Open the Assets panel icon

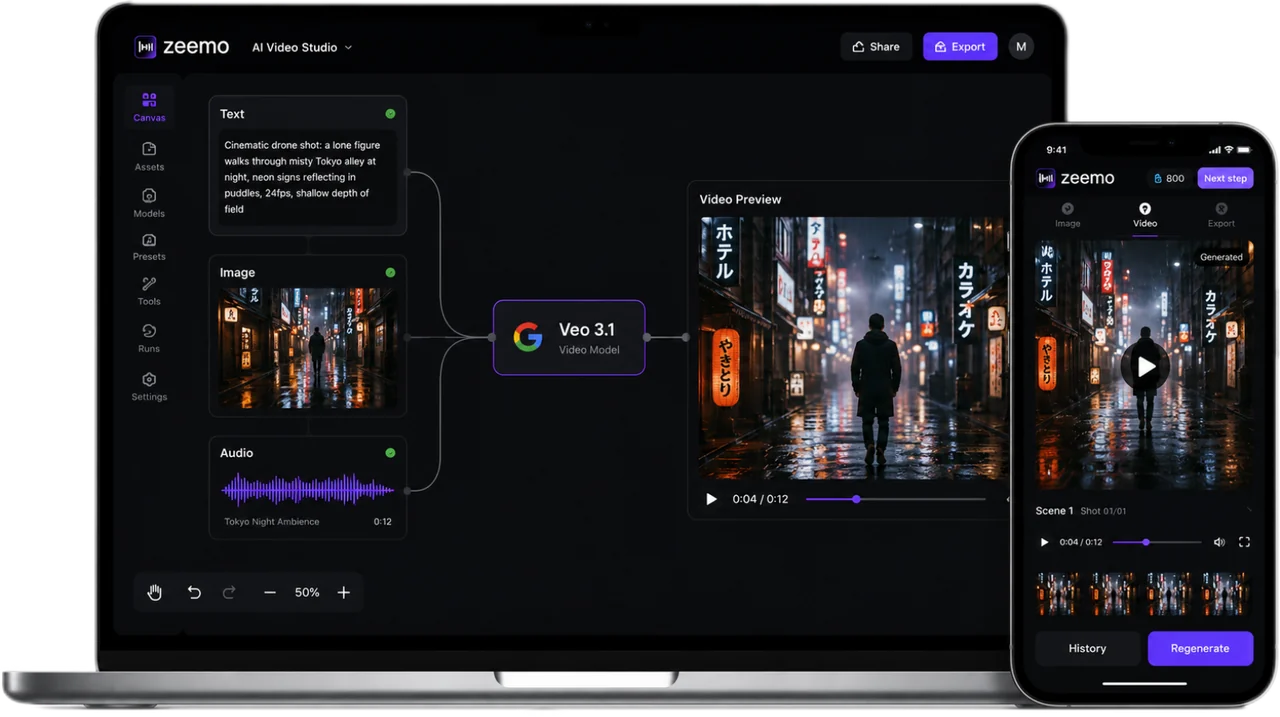pos(149,149)
